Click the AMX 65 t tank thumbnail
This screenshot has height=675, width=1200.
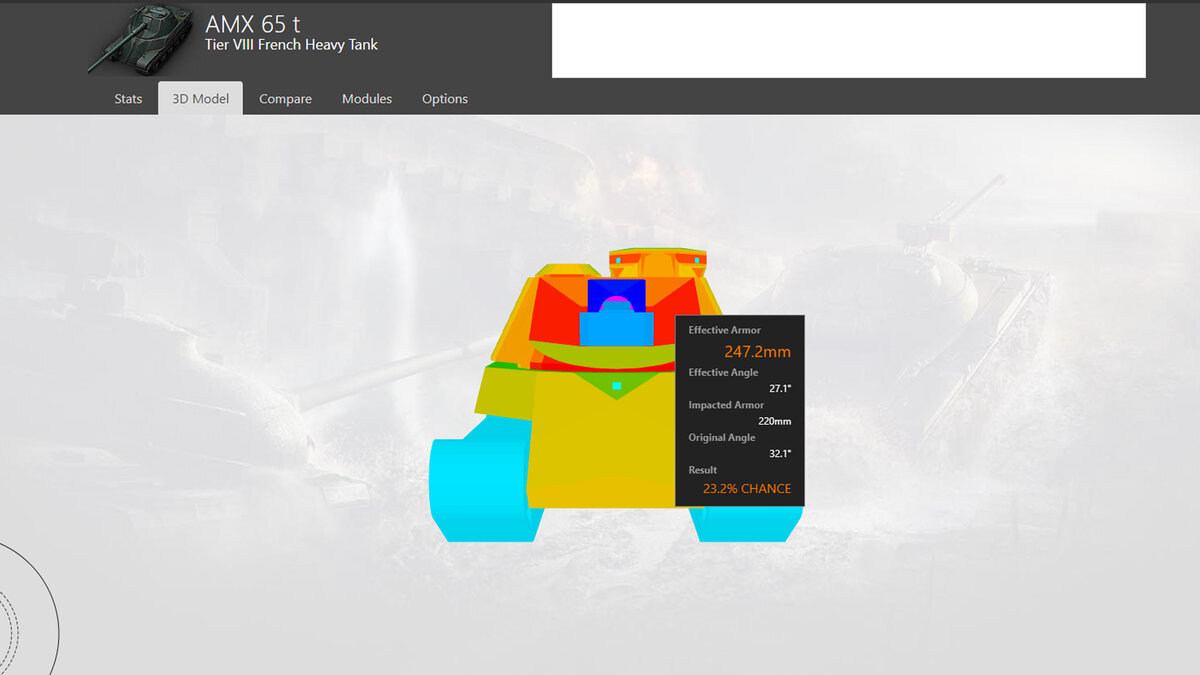[140, 38]
